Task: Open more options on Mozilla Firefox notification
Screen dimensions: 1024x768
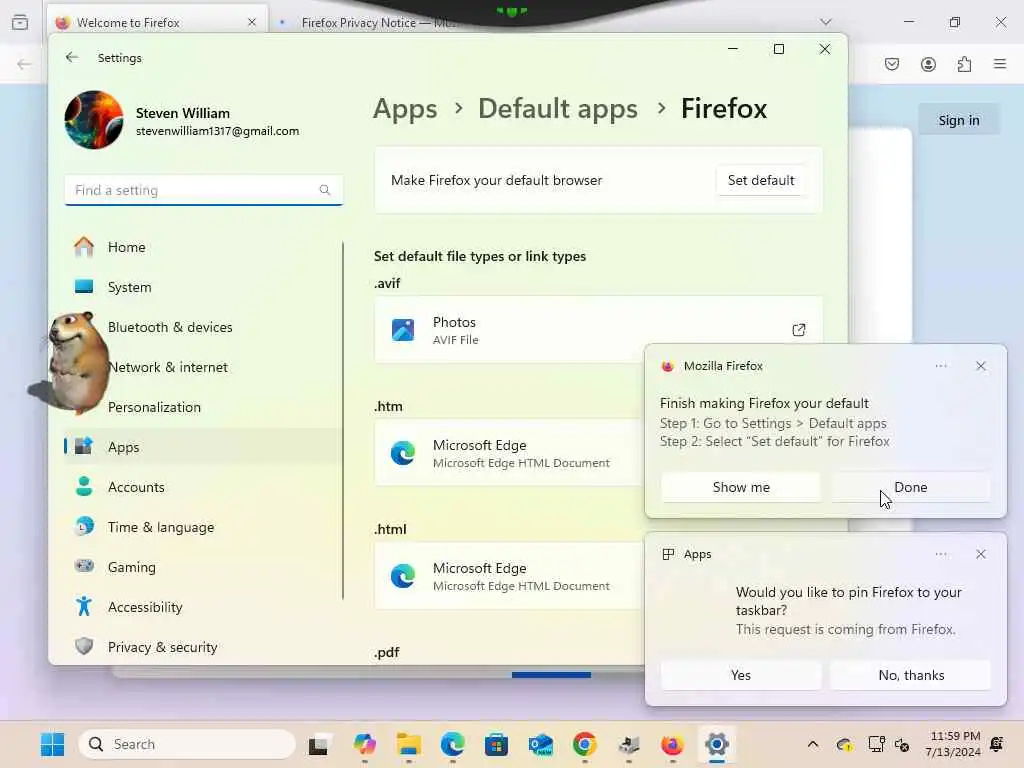Action: 940,366
